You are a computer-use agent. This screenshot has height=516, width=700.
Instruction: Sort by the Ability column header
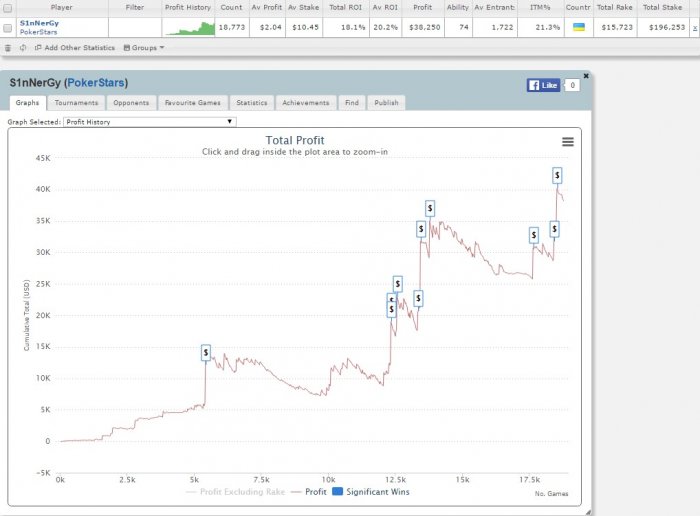pyautogui.click(x=458, y=8)
